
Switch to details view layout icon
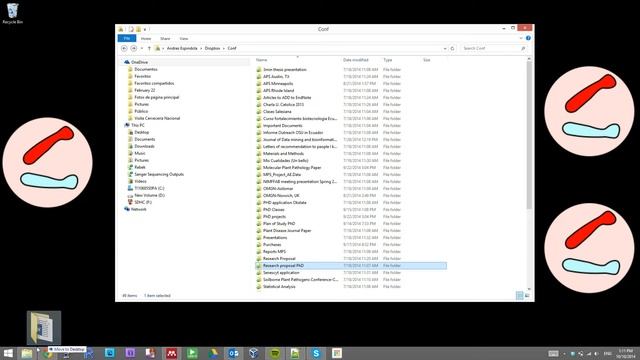coord(519,296)
